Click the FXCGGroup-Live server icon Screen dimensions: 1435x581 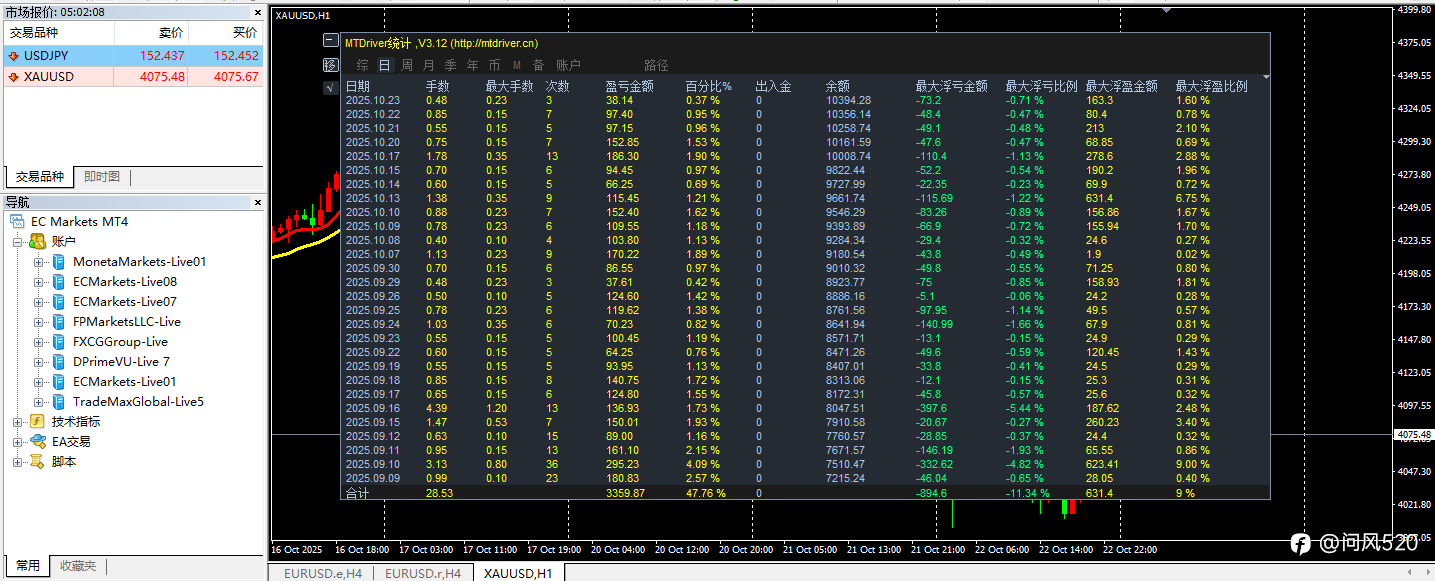pos(59,342)
